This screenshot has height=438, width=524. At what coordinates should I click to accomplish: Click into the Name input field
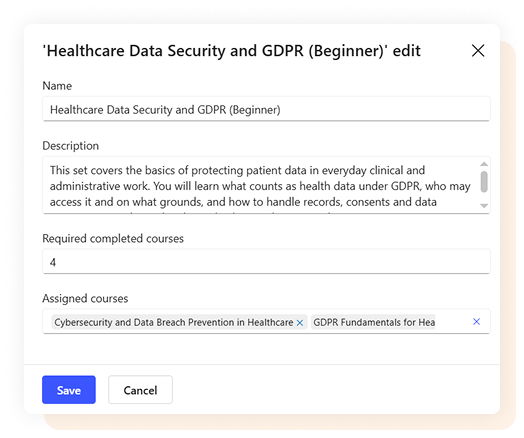pos(266,109)
